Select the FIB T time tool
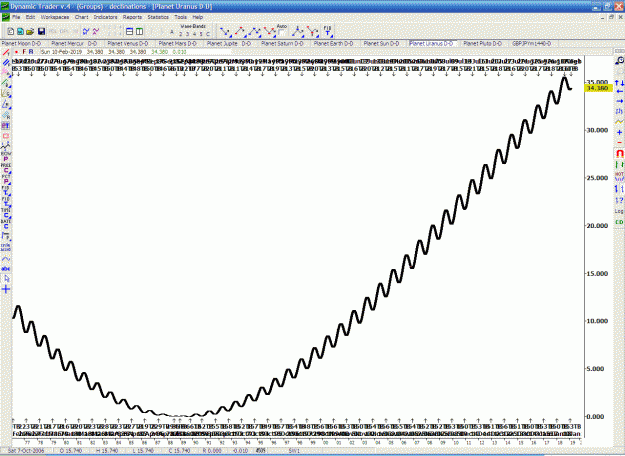The width and height of the screenshot is (625, 456). pos(328,31)
